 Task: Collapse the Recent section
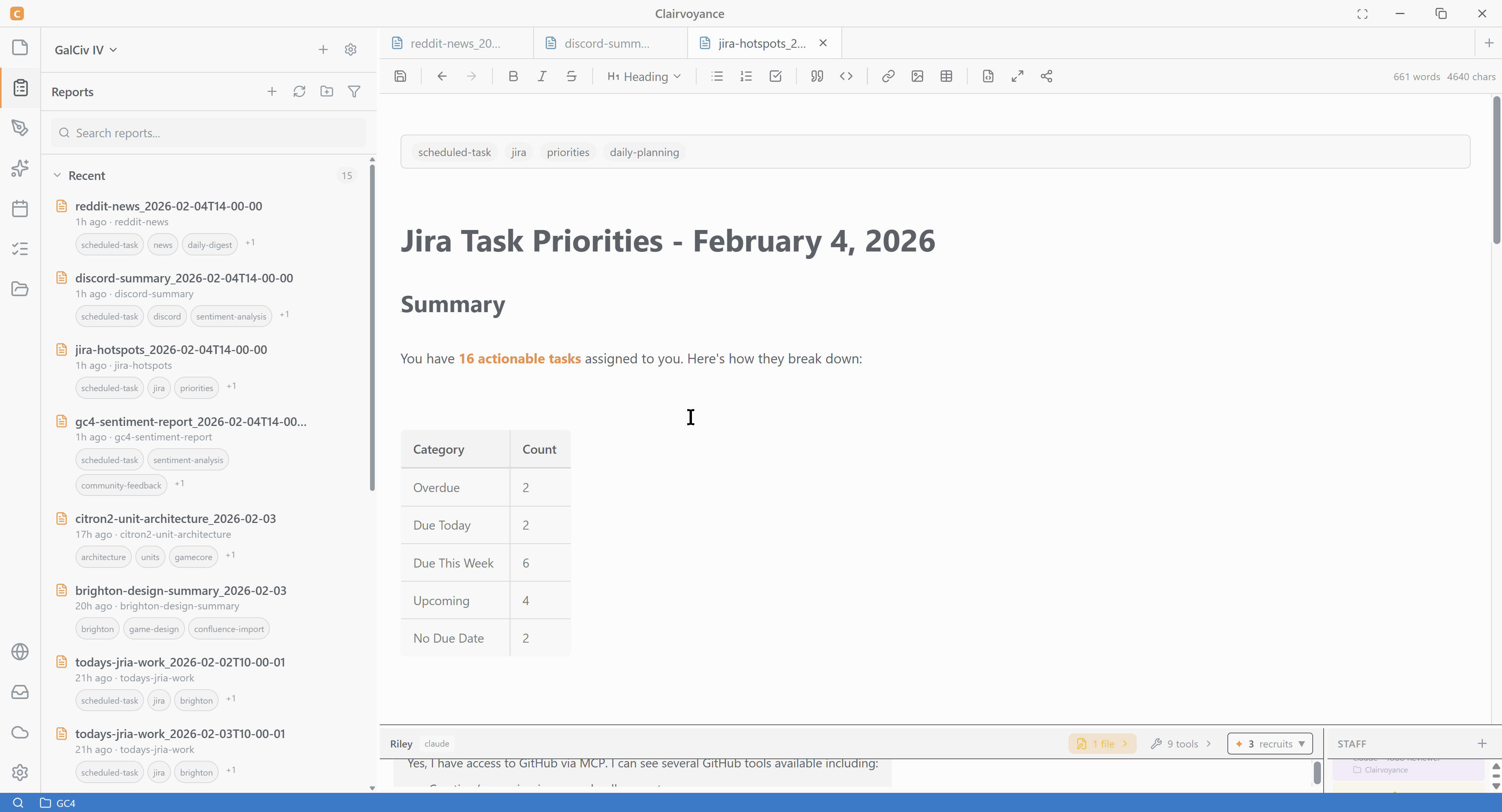[x=57, y=176]
